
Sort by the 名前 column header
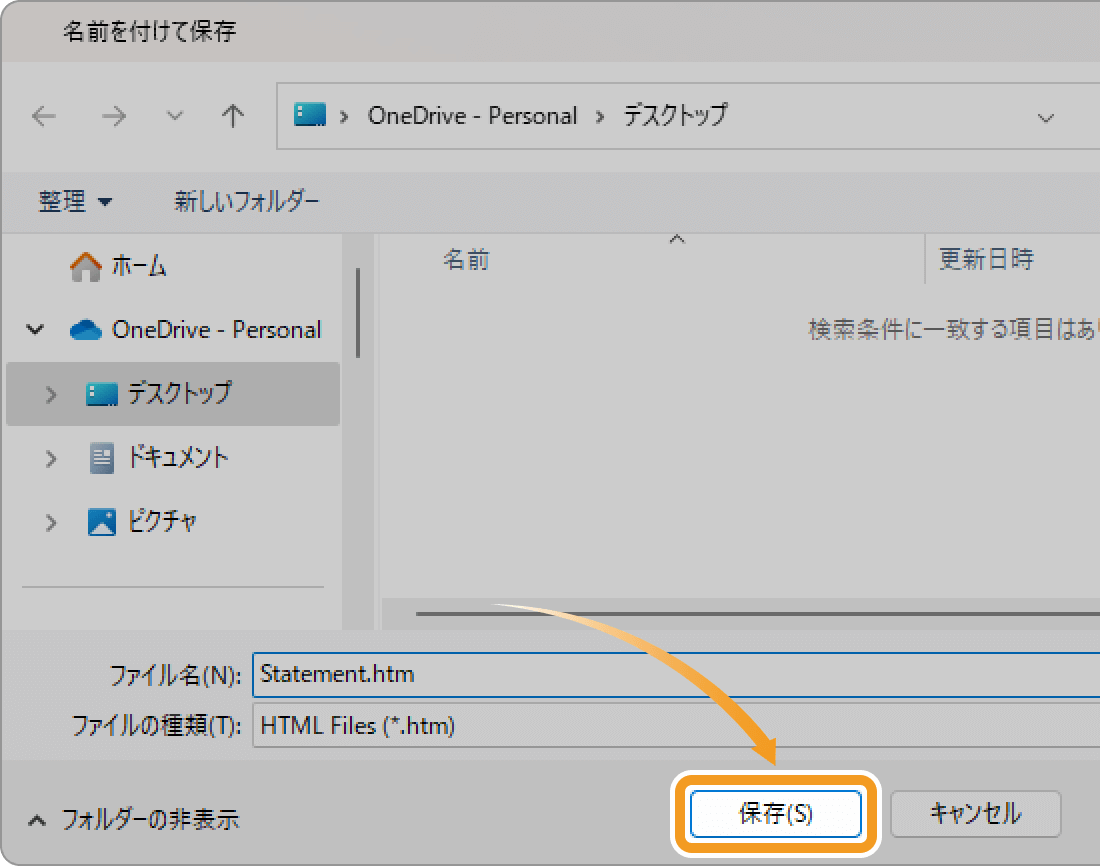[466, 260]
